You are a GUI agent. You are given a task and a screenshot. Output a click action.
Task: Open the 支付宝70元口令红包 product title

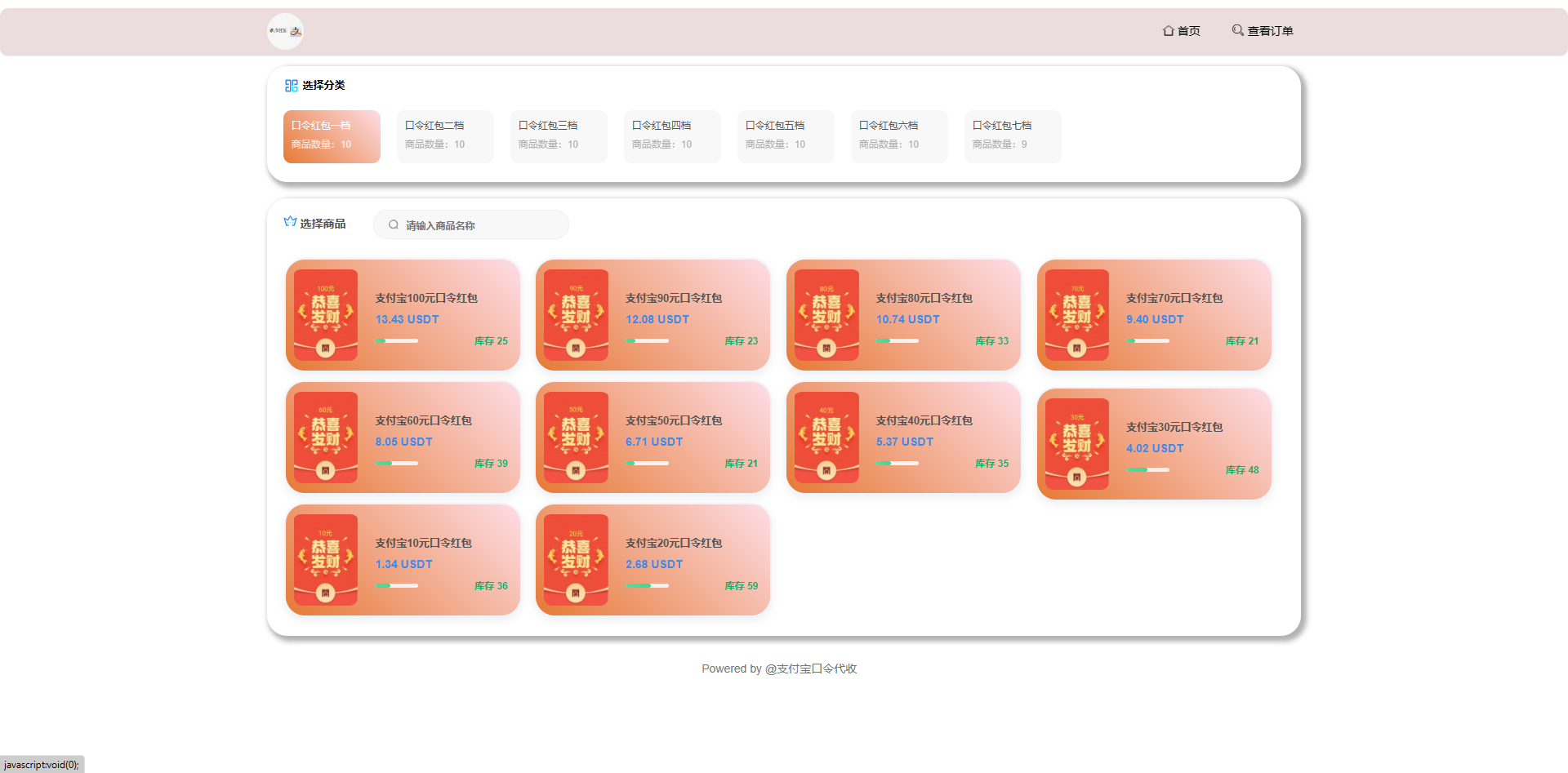coord(1174,298)
